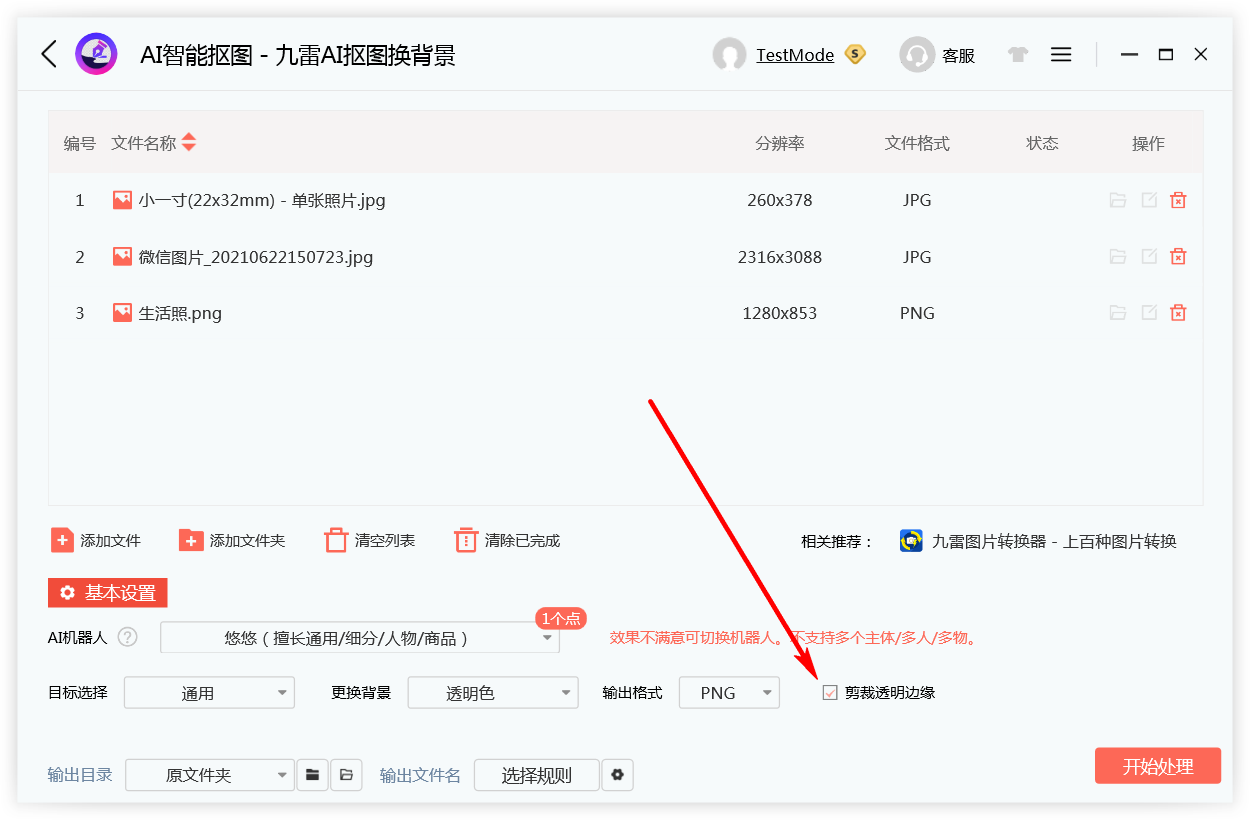Click the AI机器人 help question icon
This screenshot has width=1250, height=820.
(x=127, y=637)
